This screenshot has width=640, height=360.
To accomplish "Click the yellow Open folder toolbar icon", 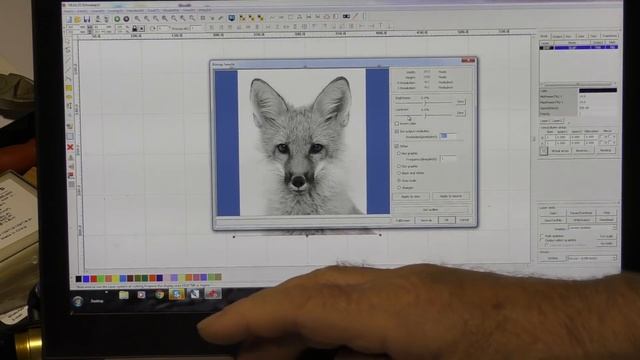I will (77, 19).
